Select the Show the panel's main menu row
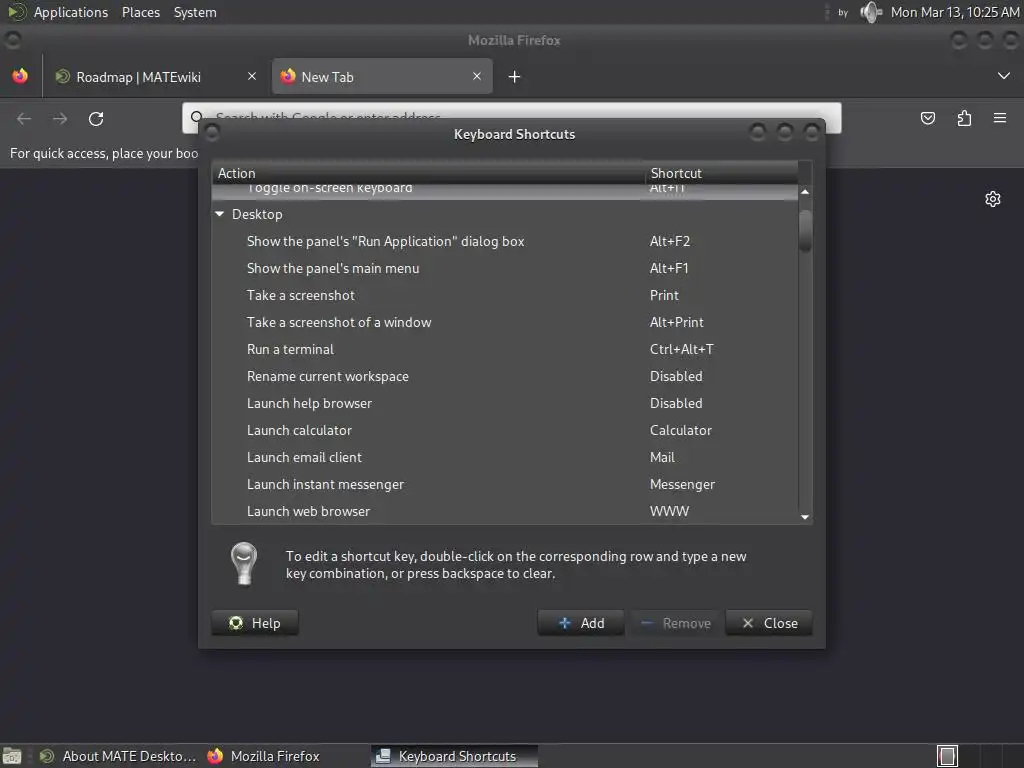The width and height of the screenshot is (1024, 768). (x=505, y=268)
